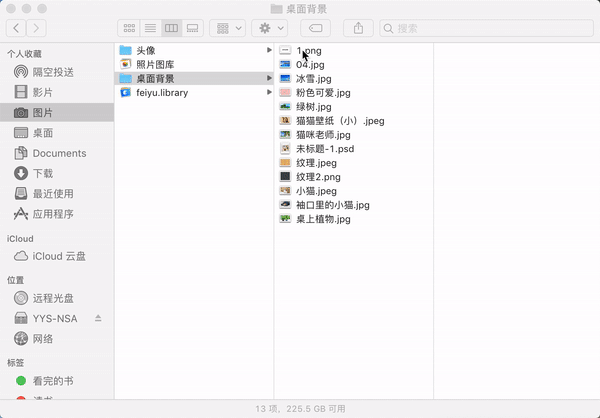Open 应用程序 in the sidebar
Image resolution: width=600 pixels, height=418 pixels.
[57, 214]
